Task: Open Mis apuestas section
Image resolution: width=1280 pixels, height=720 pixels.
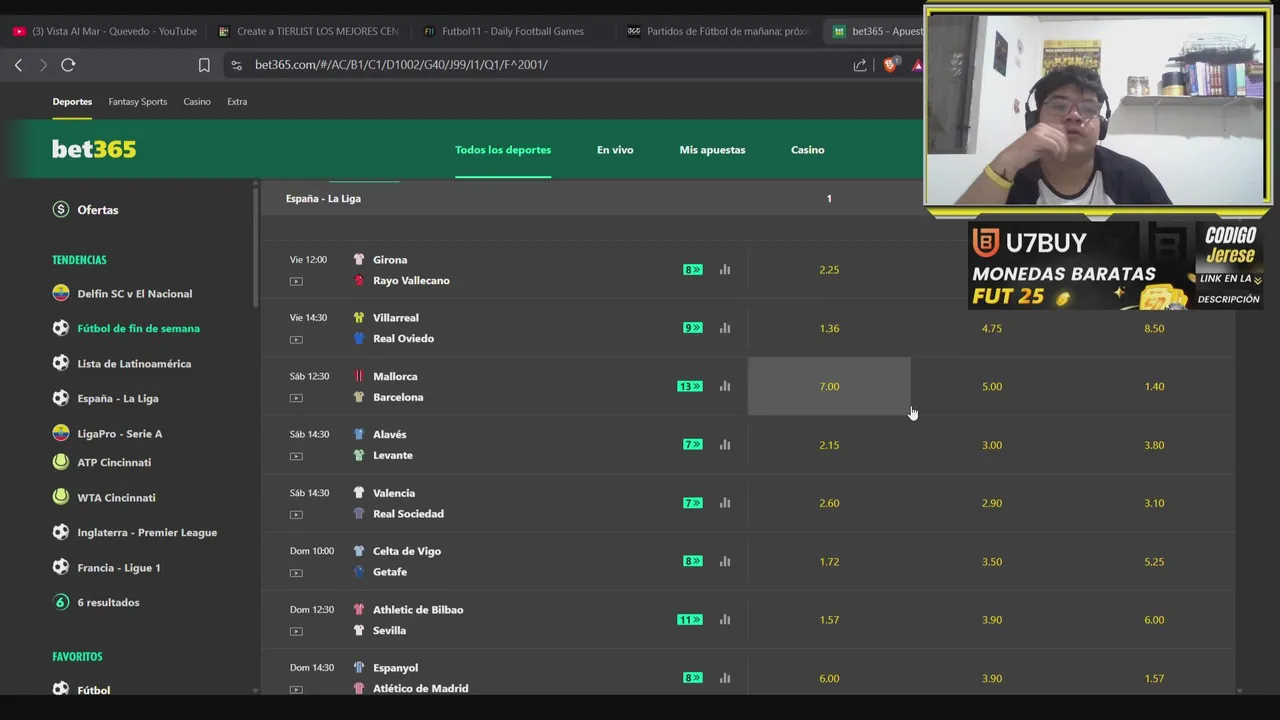Action: tap(712, 150)
